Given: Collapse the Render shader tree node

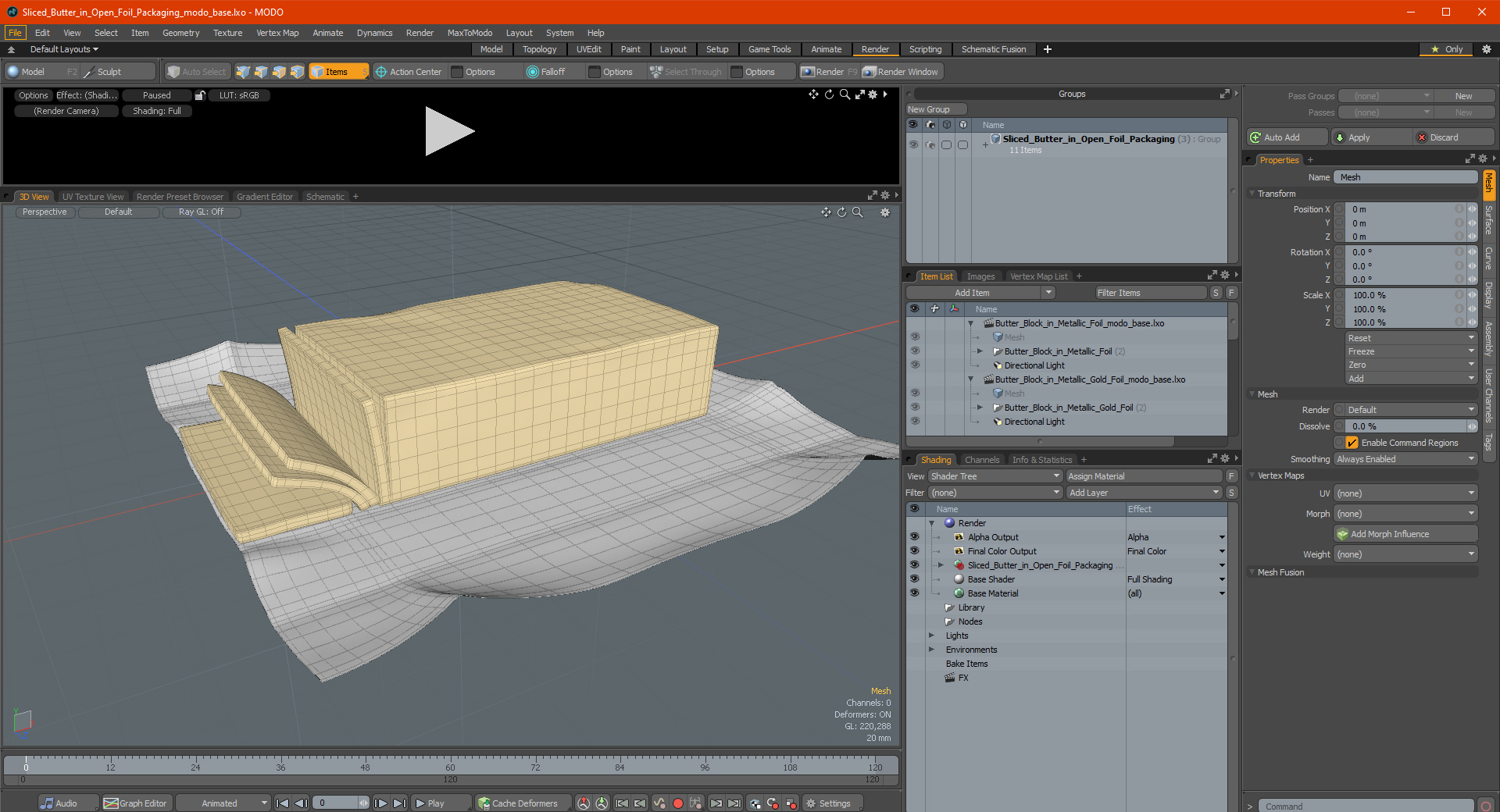Looking at the screenshot, I should tap(931, 523).
